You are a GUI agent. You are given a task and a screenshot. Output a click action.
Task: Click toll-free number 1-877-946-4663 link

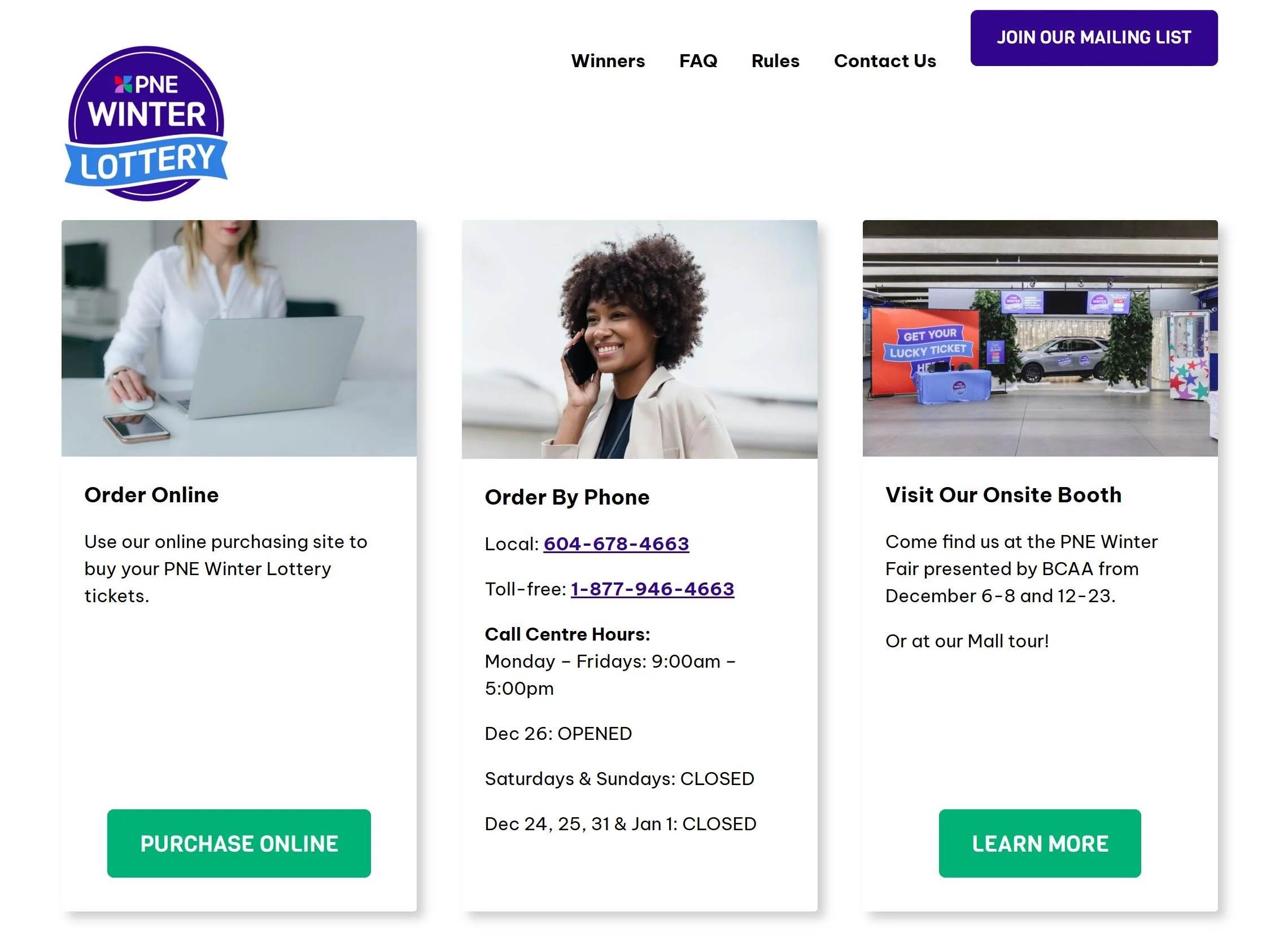(653, 589)
